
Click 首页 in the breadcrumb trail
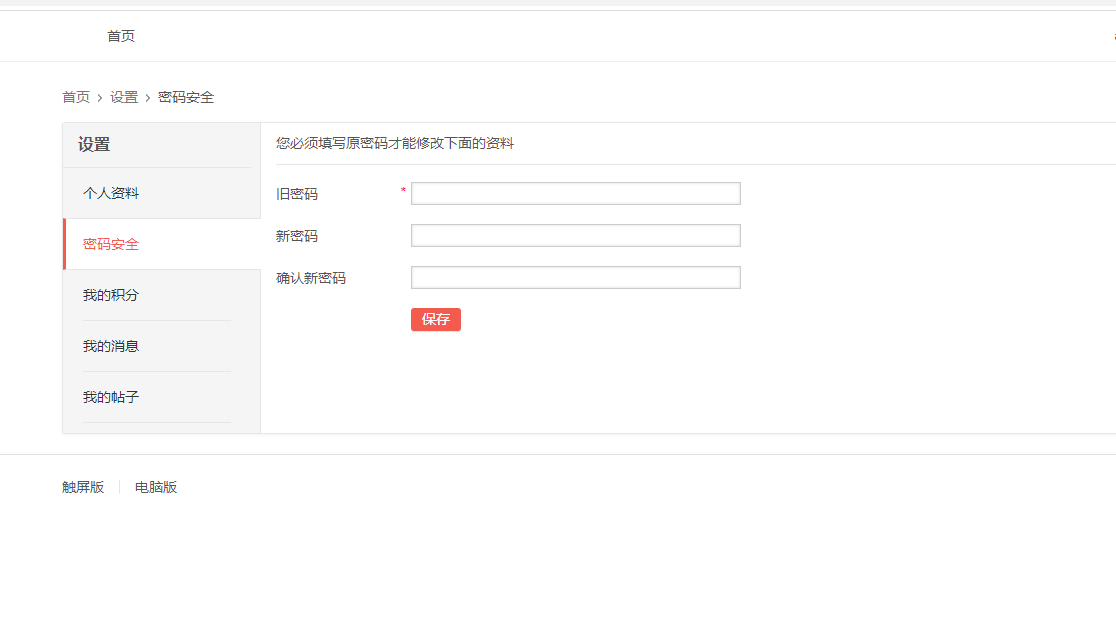click(x=73, y=97)
